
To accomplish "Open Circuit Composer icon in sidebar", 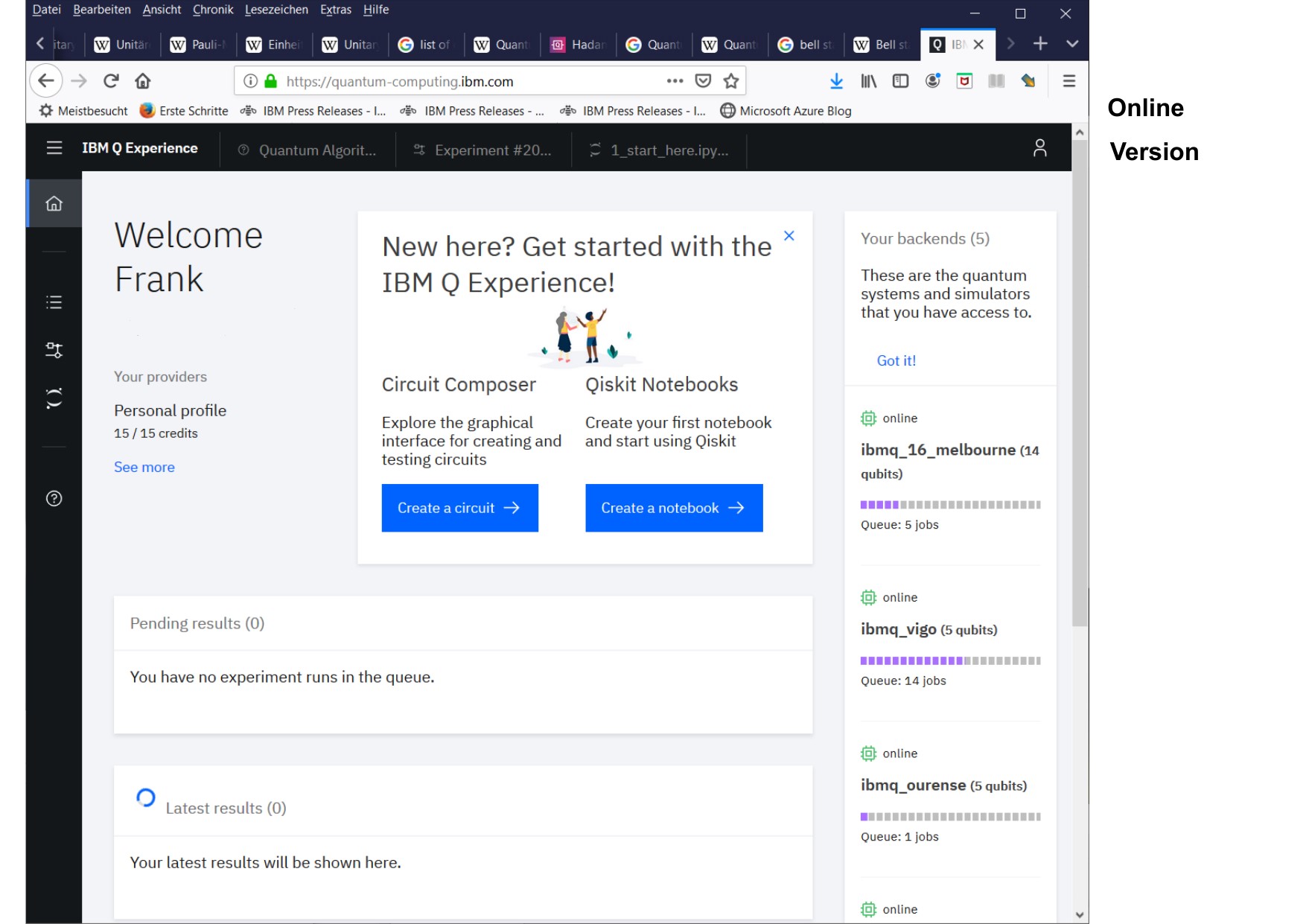I will point(54,350).
